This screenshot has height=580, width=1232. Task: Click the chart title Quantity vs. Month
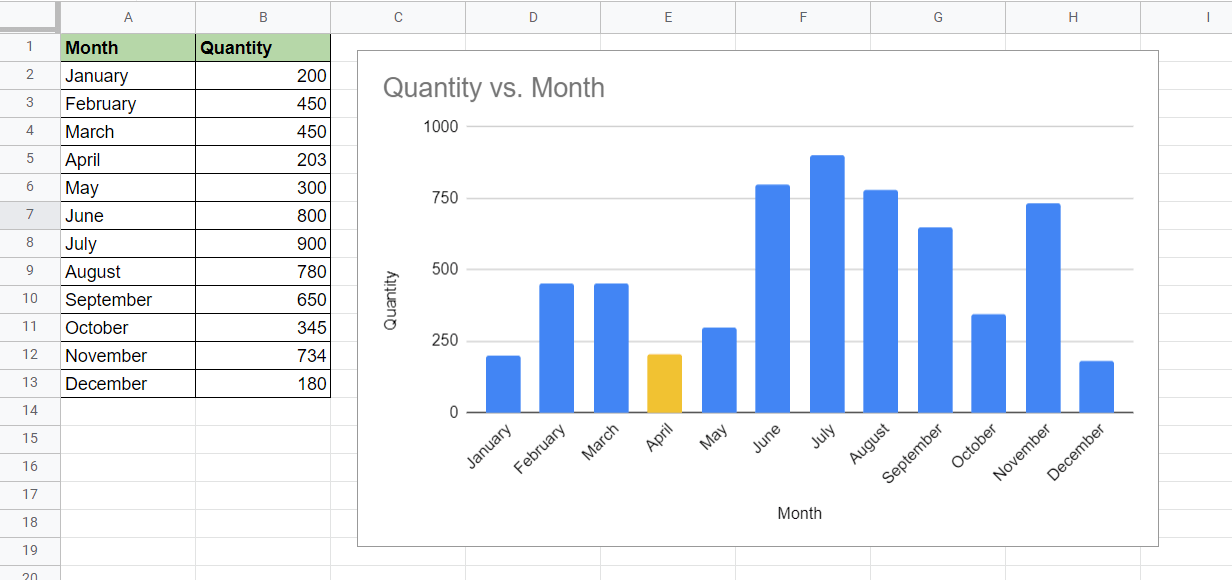[x=494, y=88]
